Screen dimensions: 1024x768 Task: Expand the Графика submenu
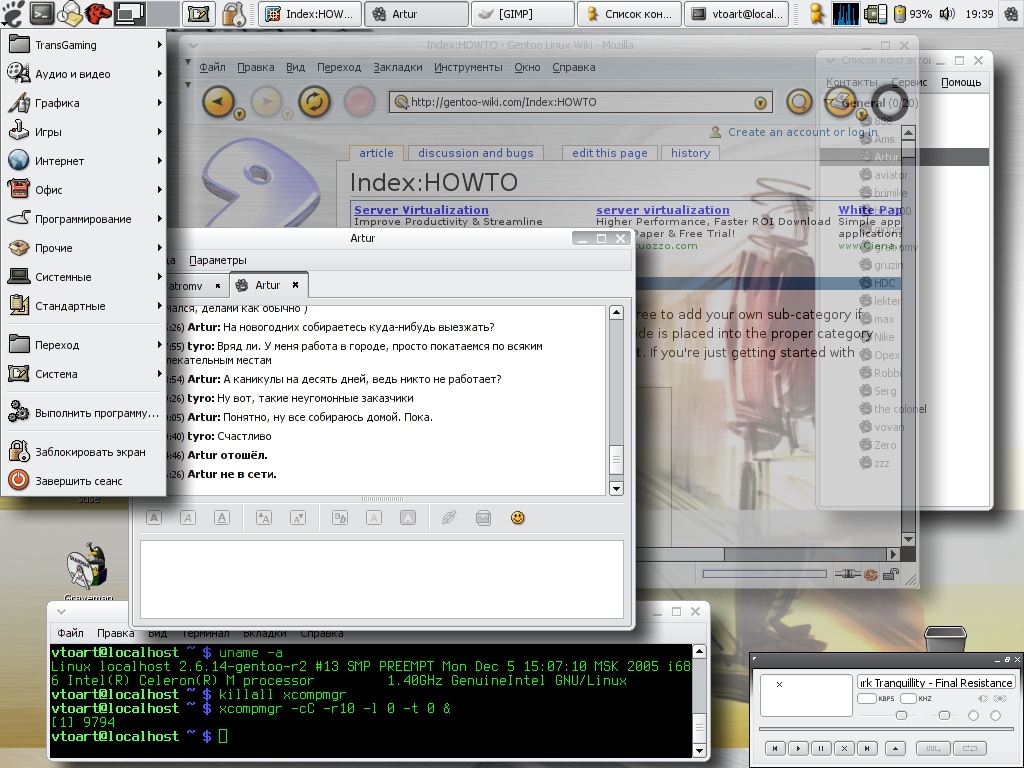[84, 103]
